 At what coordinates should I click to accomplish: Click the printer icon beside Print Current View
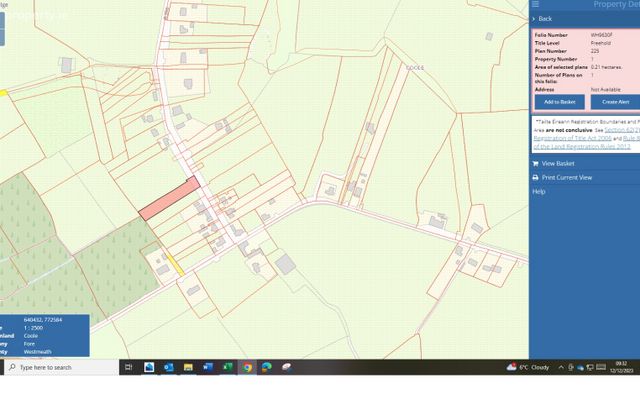coord(536,178)
